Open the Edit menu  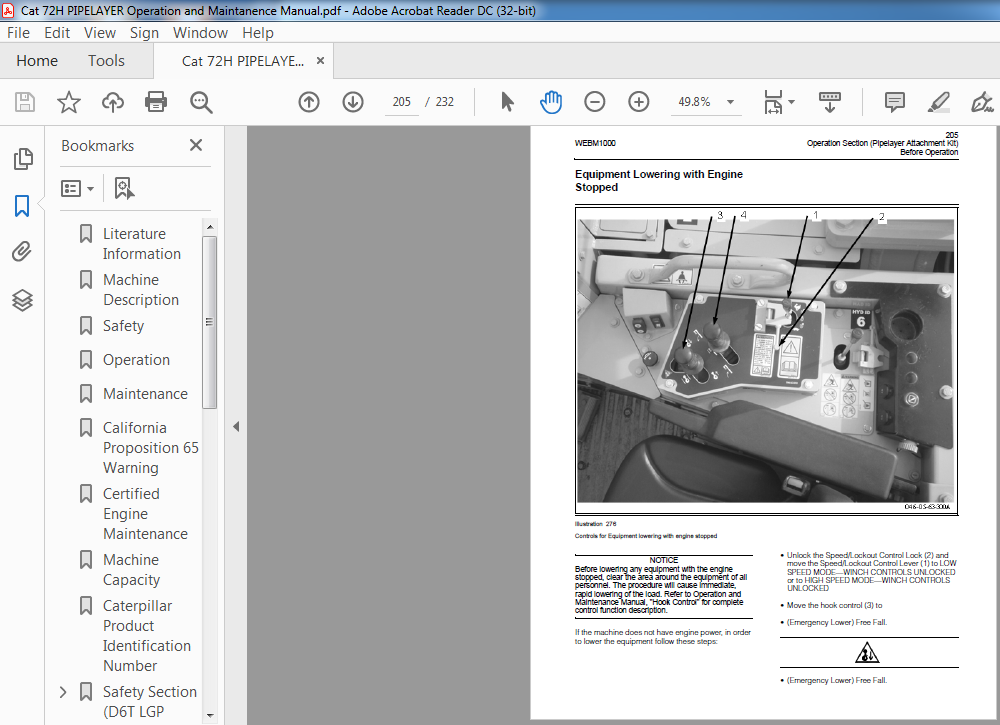point(57,33)
